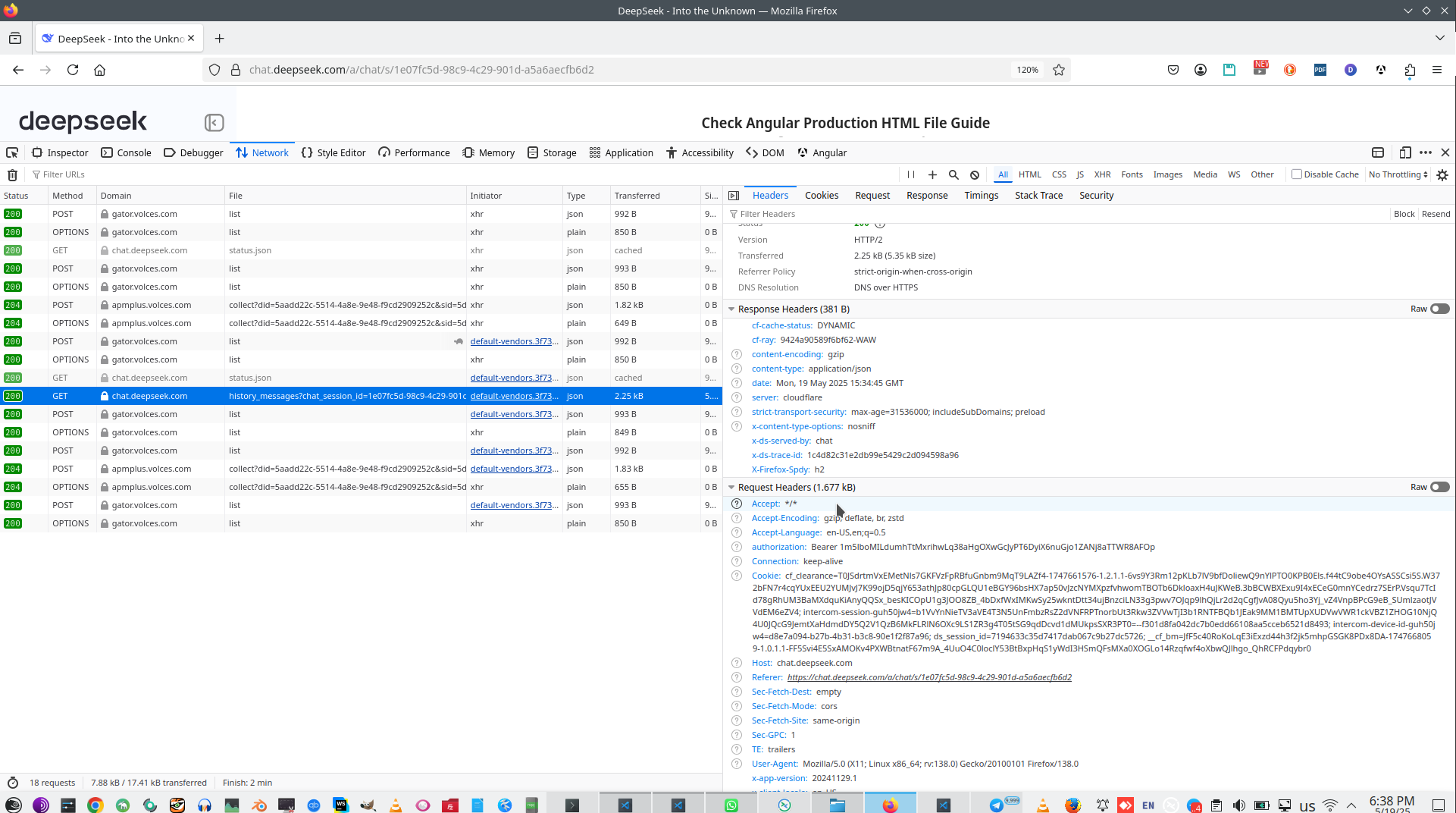Open the Response tab in request details
The image size is (1456, 813).
tap(927, 196)
